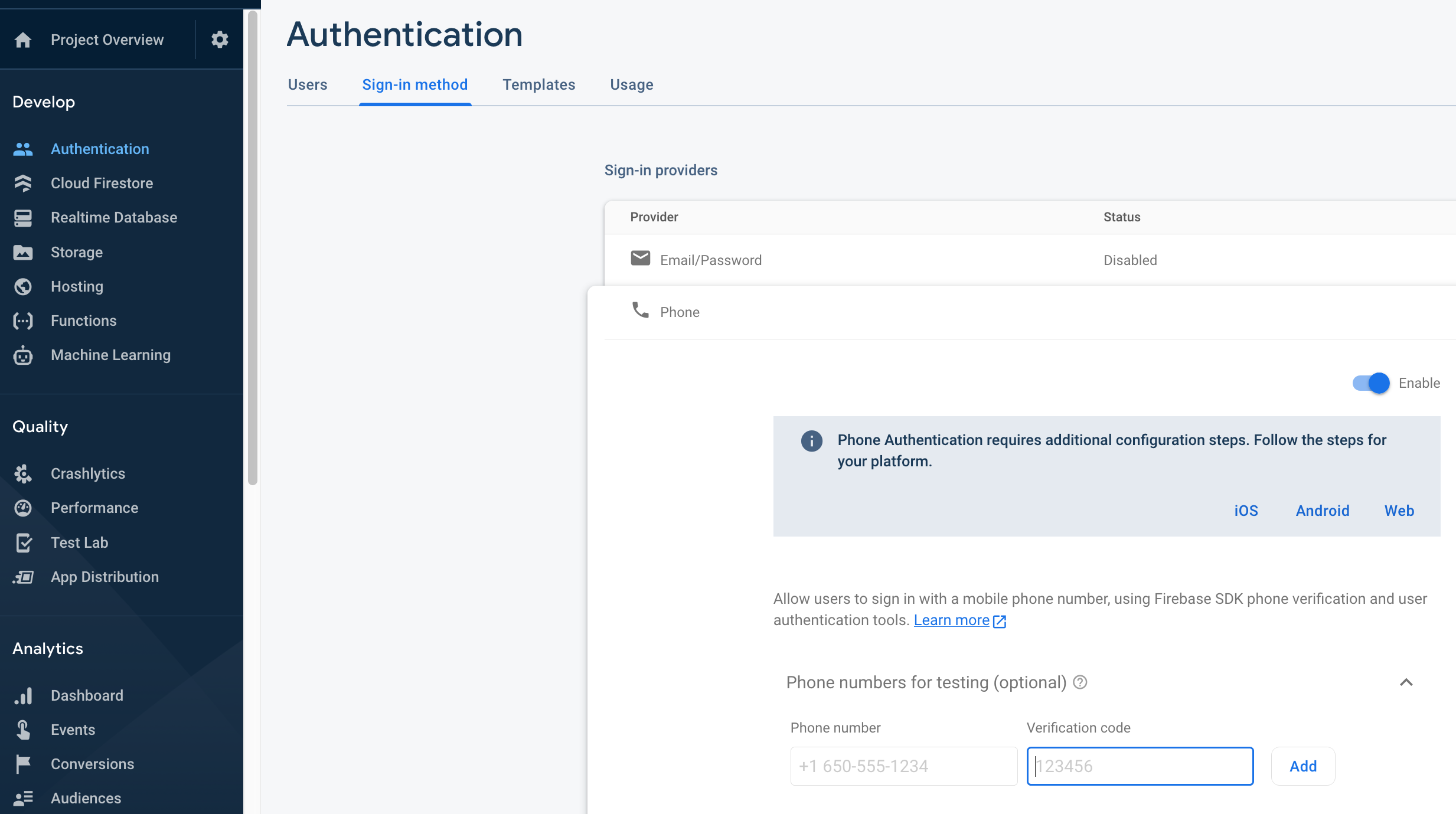The image size is (1456, 814).
Task: Open the Email/Password provider row
Action: [1030, 260]
